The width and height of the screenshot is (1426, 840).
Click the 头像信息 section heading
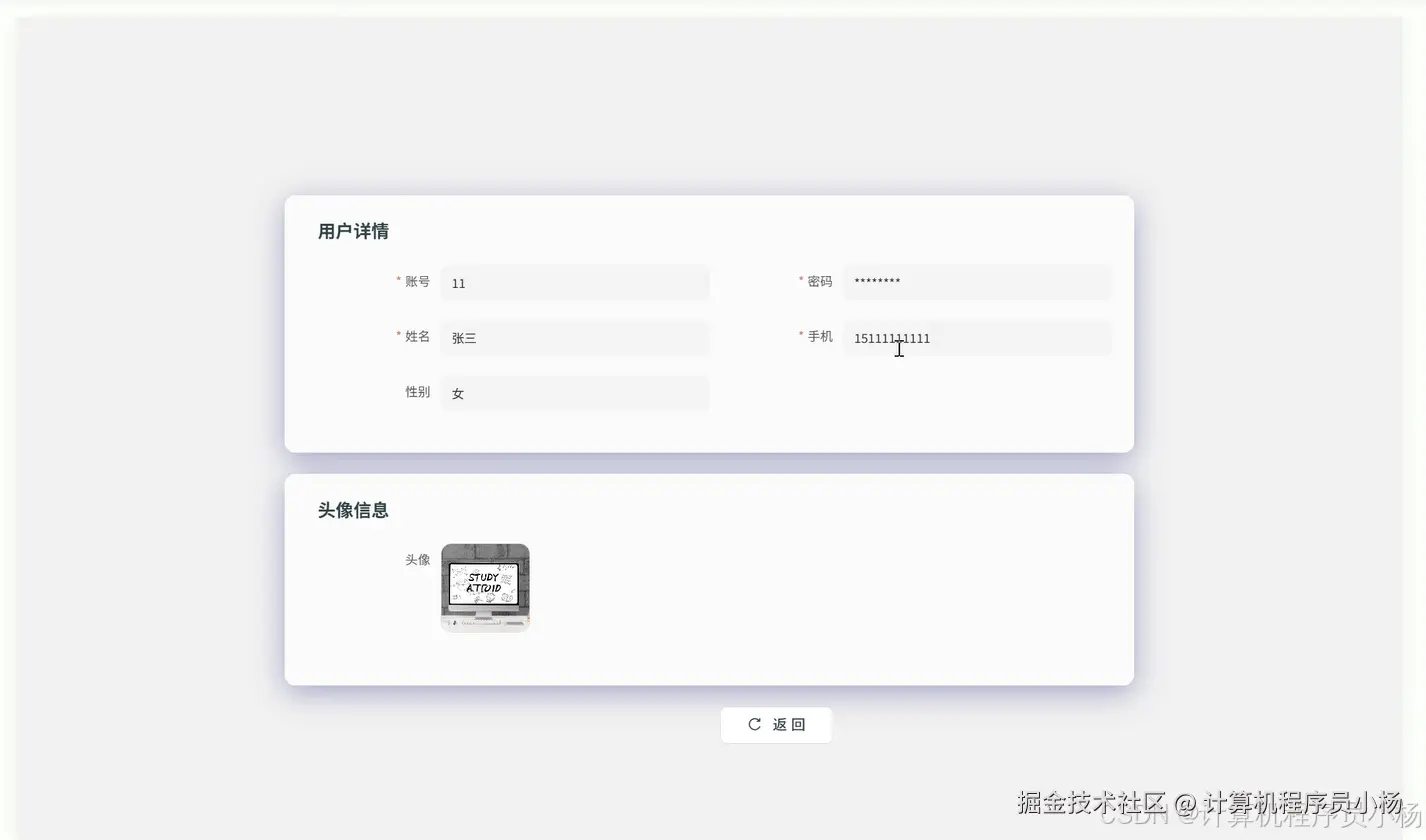coord(353,510)
